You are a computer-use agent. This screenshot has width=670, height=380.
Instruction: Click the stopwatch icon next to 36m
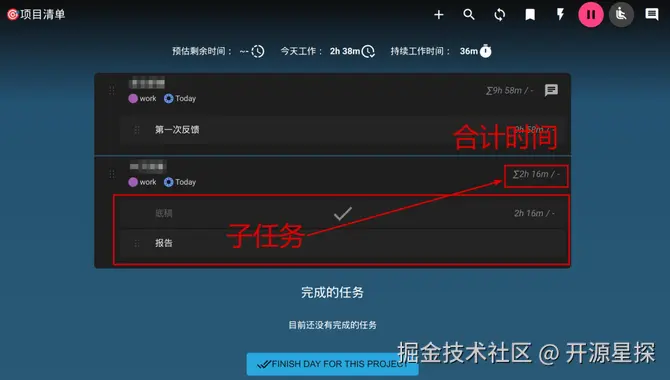click(485, 51)
